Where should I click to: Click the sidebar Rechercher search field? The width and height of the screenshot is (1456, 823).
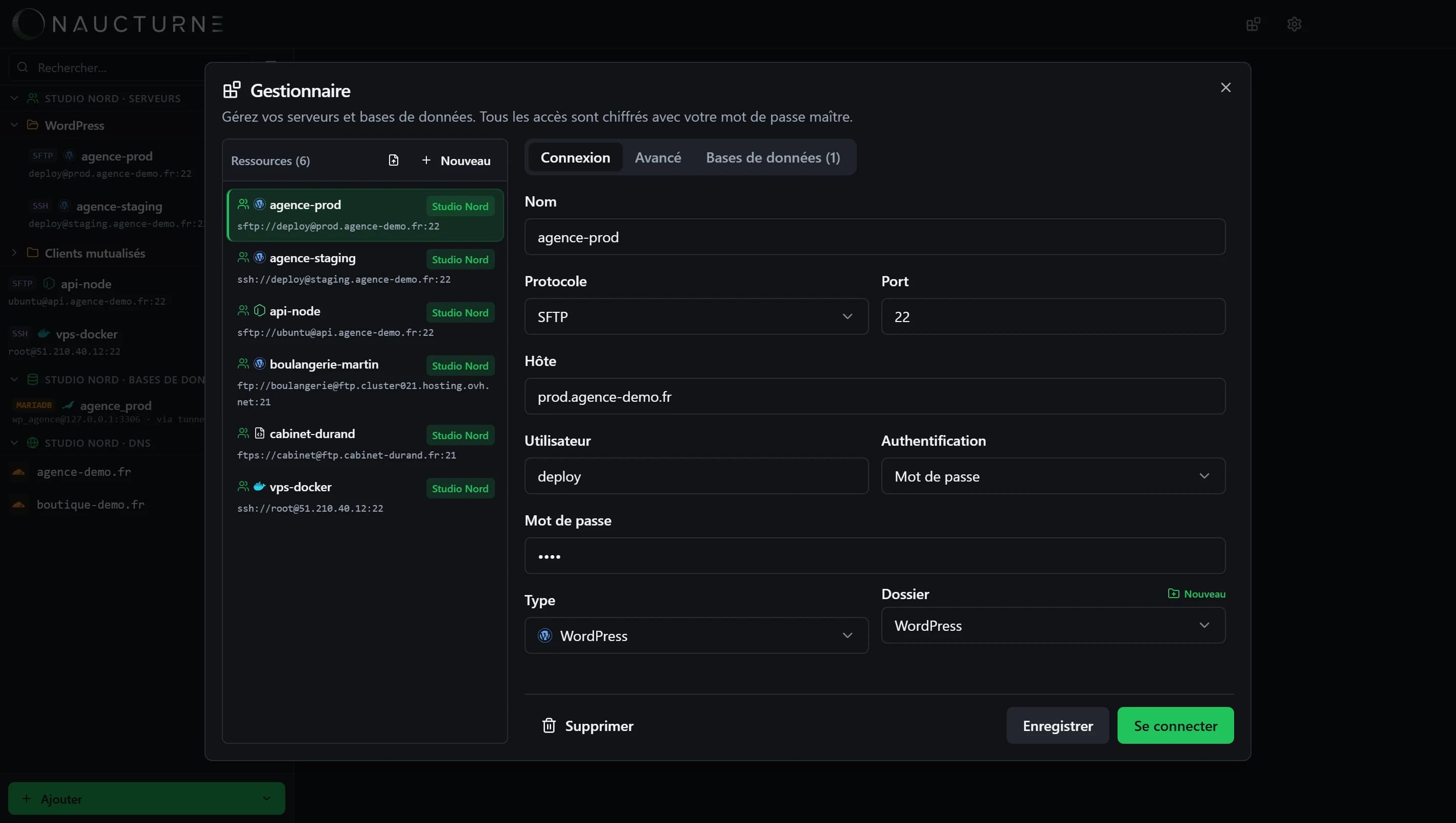pos(130,68)
